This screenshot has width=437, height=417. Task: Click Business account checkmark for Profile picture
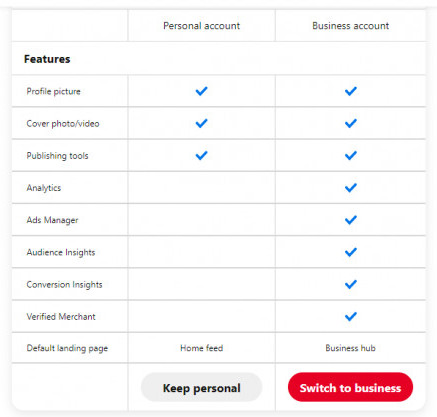[x=351, y=91]
